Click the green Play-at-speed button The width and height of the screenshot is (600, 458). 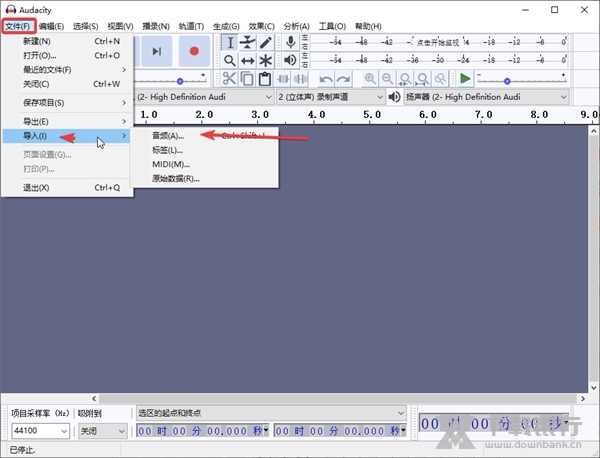coord(465,79)
